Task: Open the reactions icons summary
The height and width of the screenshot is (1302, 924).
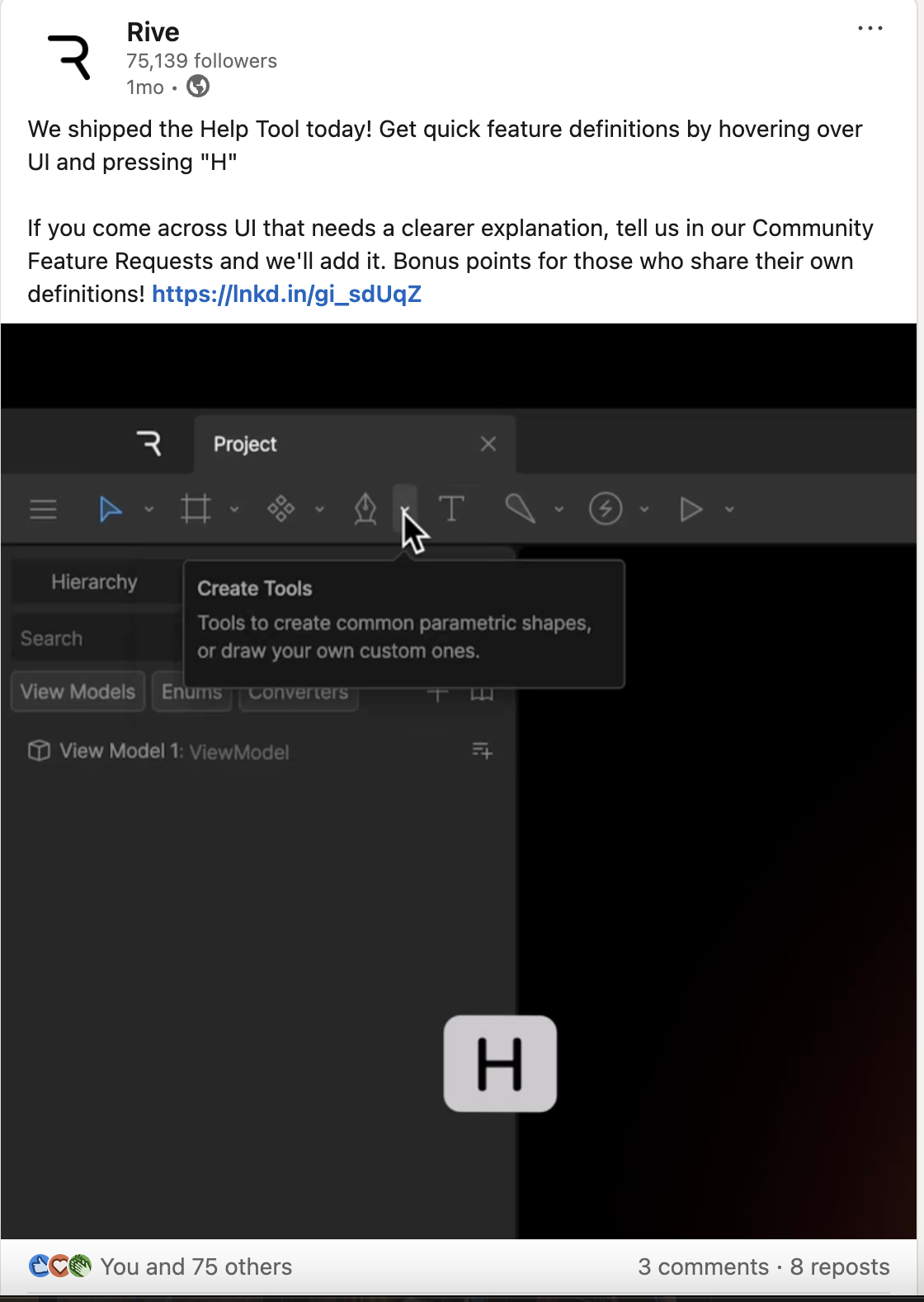Action: click(x=59, y=1266)
